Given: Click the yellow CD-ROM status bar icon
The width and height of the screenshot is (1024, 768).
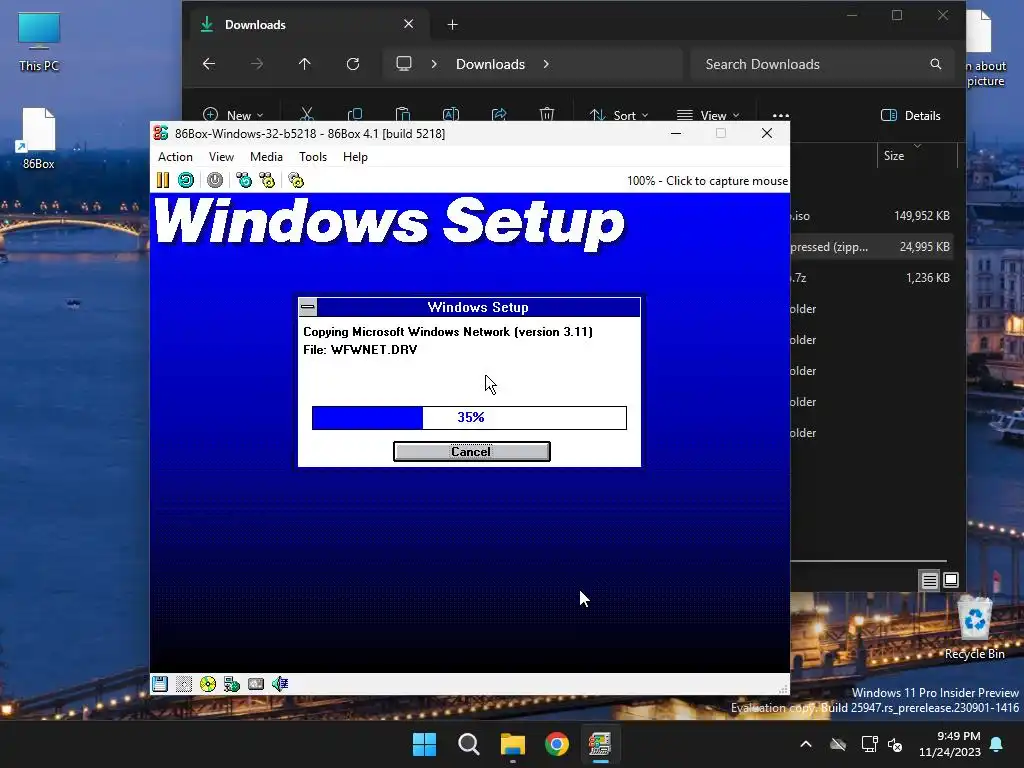Looking at the screenshot, I should pos(208,684).
